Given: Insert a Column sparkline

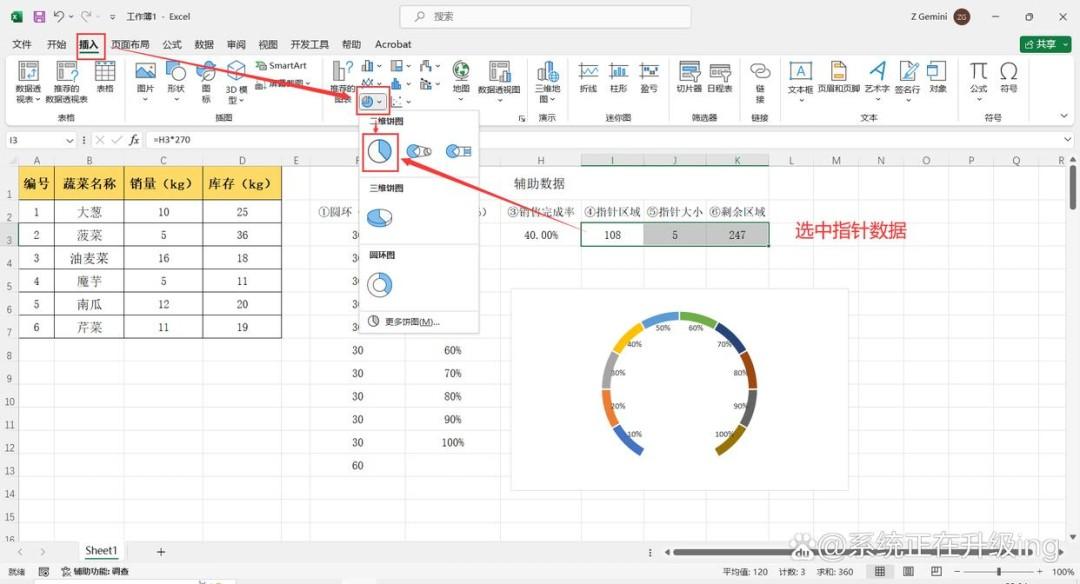Looking at the screenshot, I should click(x=619, y=77).
